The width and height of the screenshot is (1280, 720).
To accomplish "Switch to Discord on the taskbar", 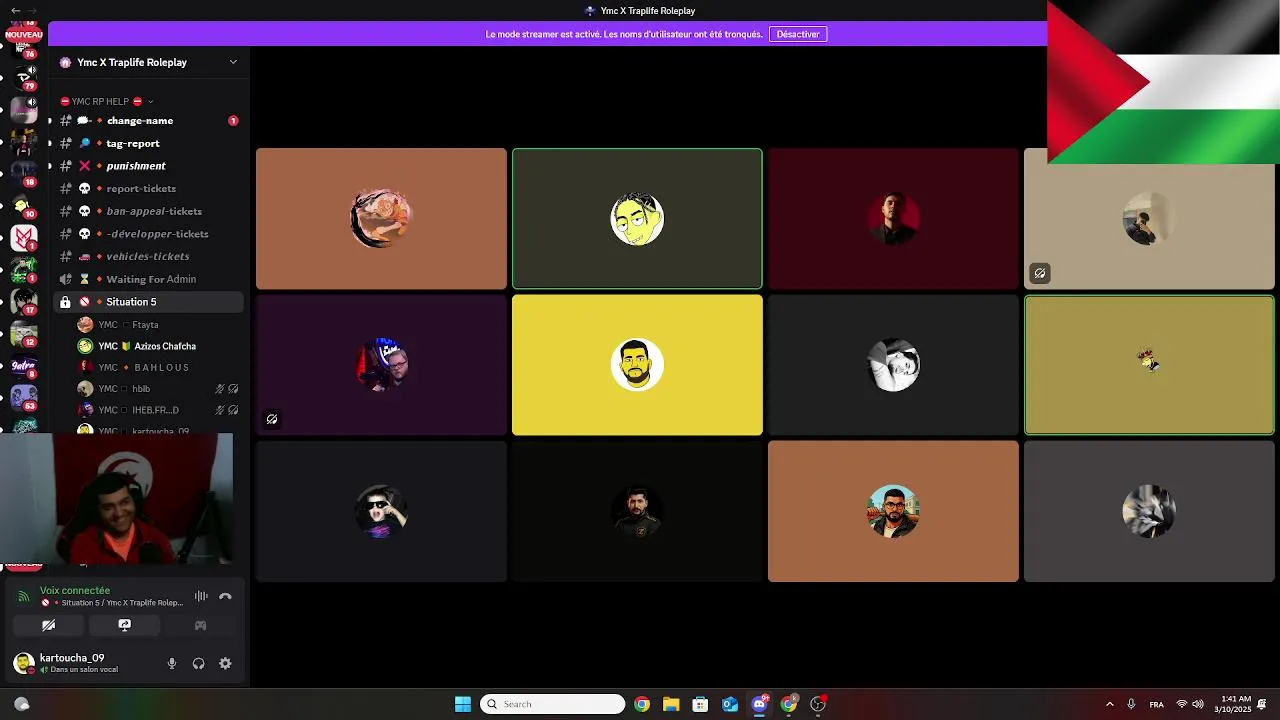I will (x=759, y=704).
